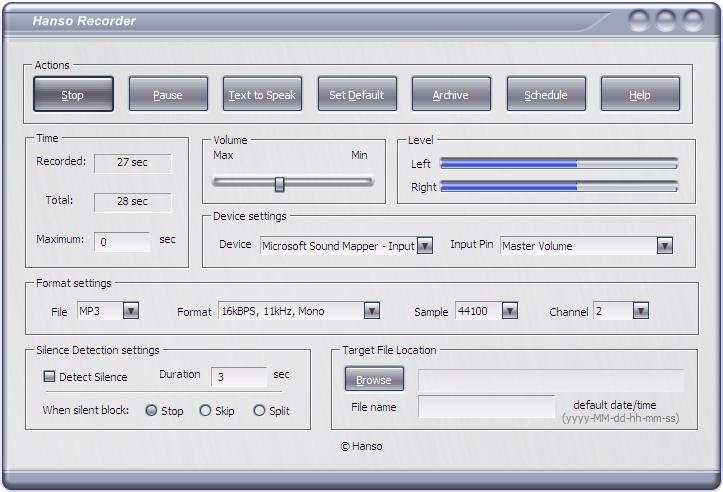Select Skip when silent block
723x492 pixels.
click(205, 410)
